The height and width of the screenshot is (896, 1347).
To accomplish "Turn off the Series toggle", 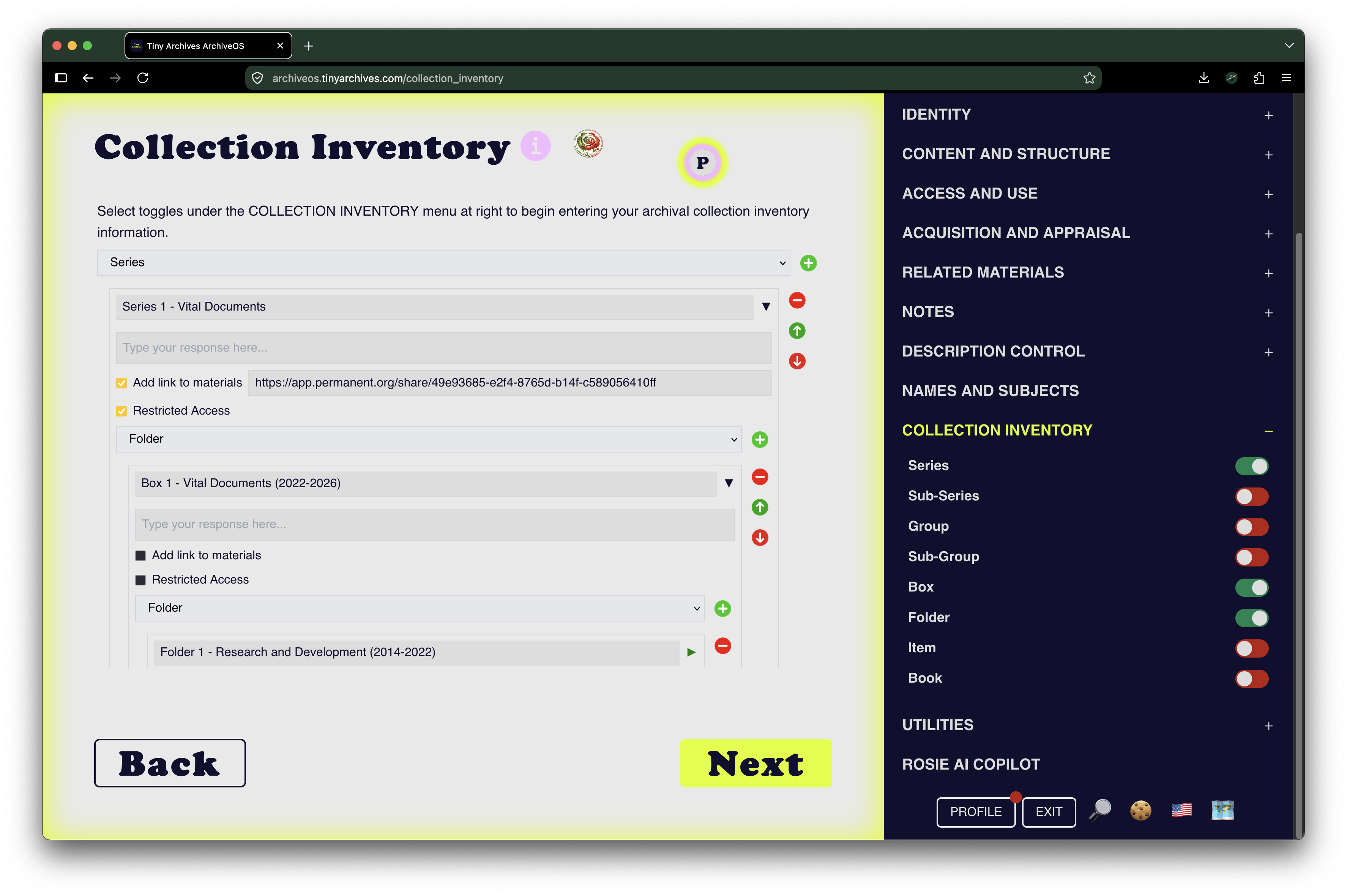I will click(1251, 466).
